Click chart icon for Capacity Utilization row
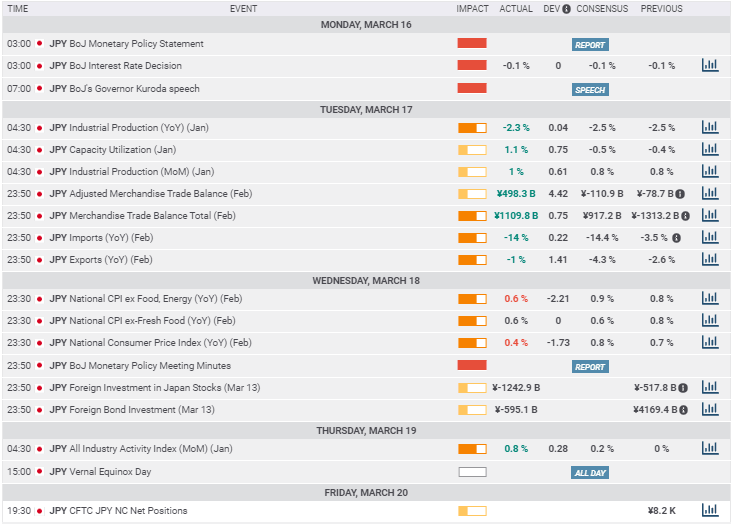Image resolution: width=731 pixels, height=524 pixels. (709, 150)
